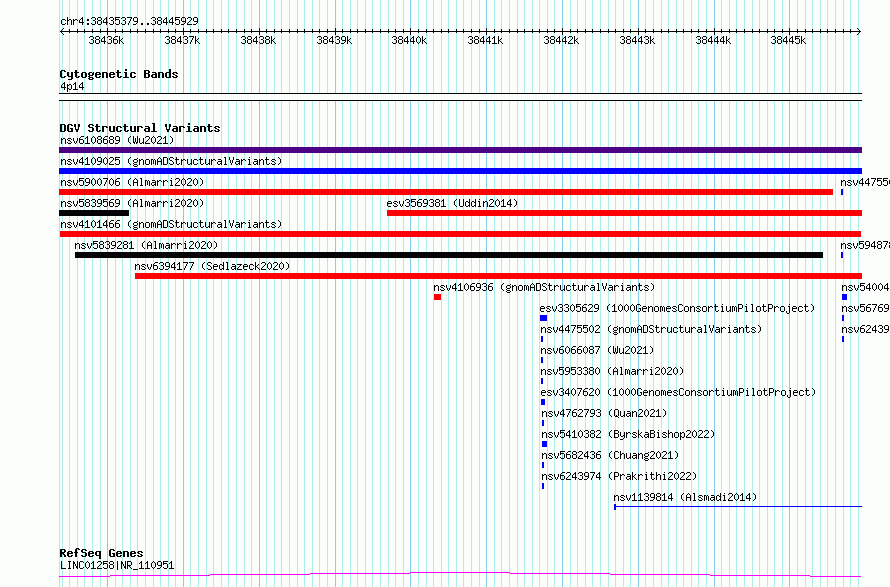Viewport: 890px width, 587px height.
Task: Click the red nsv6394177 Sedlazeck2020 variant bar
Action: 498,276
